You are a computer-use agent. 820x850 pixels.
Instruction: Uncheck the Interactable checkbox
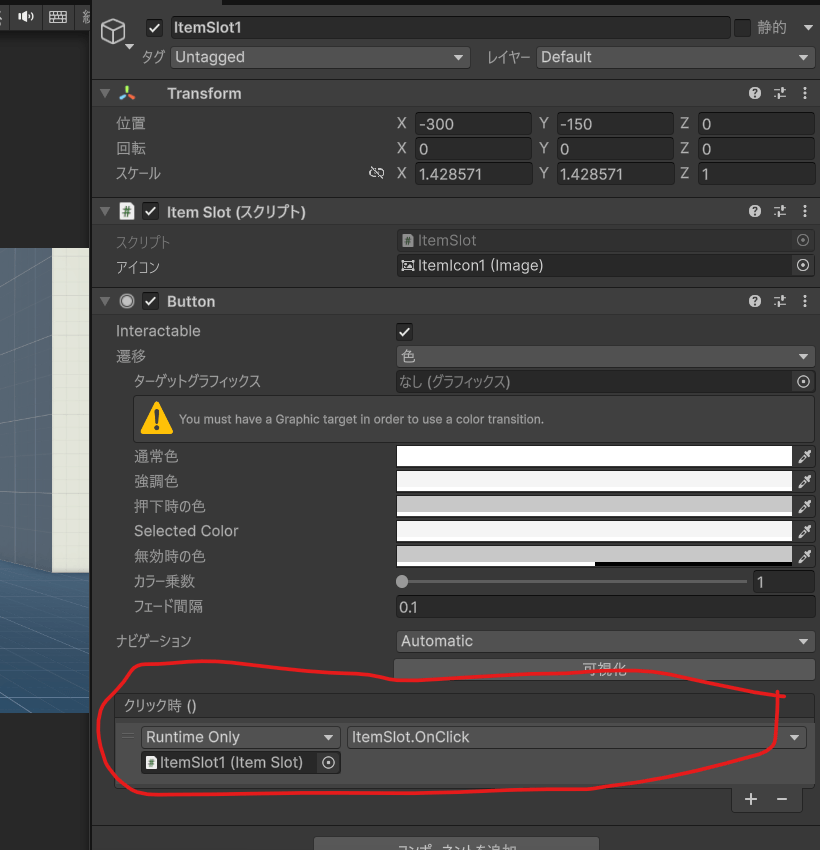(405, 331)
